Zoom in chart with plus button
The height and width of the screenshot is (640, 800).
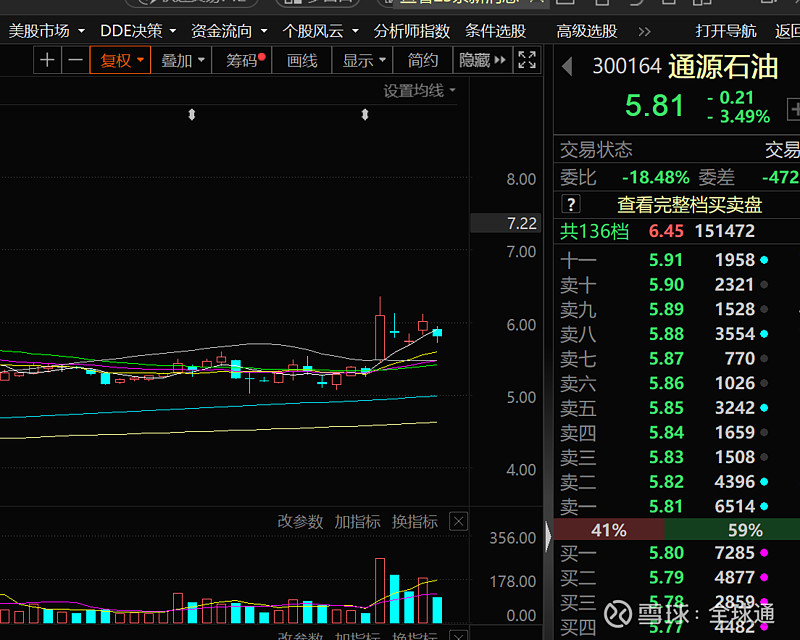coord(47,60)
